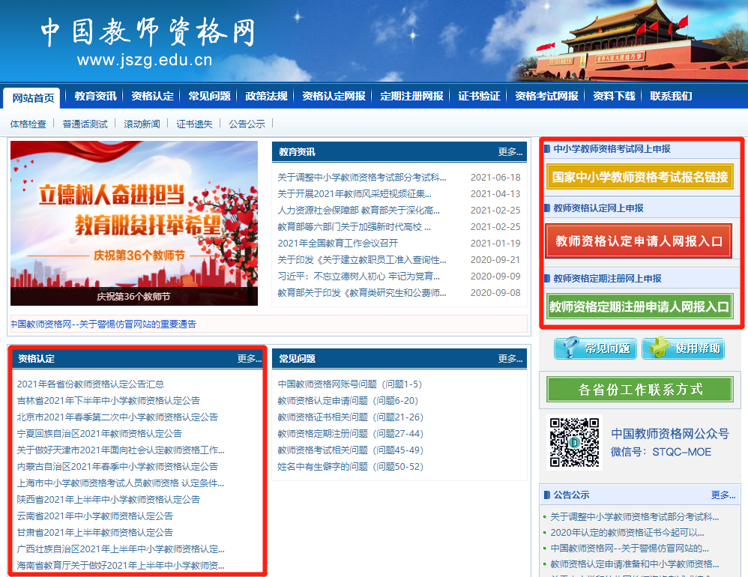Image resolution: width=748 pixels, height=577 pixels.
Task: Click the 常见问题 help icon button
Action: pyautogui.click(x=595, y=348)
